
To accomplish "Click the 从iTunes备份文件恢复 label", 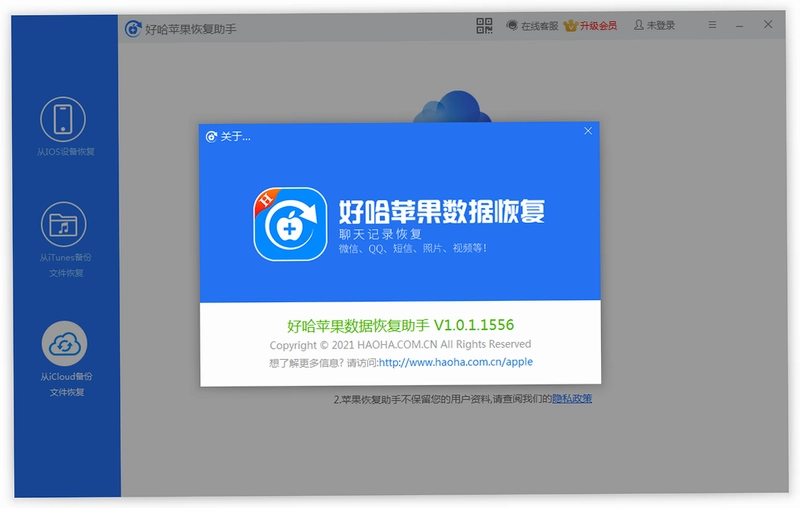I will (x=66, y=265).
